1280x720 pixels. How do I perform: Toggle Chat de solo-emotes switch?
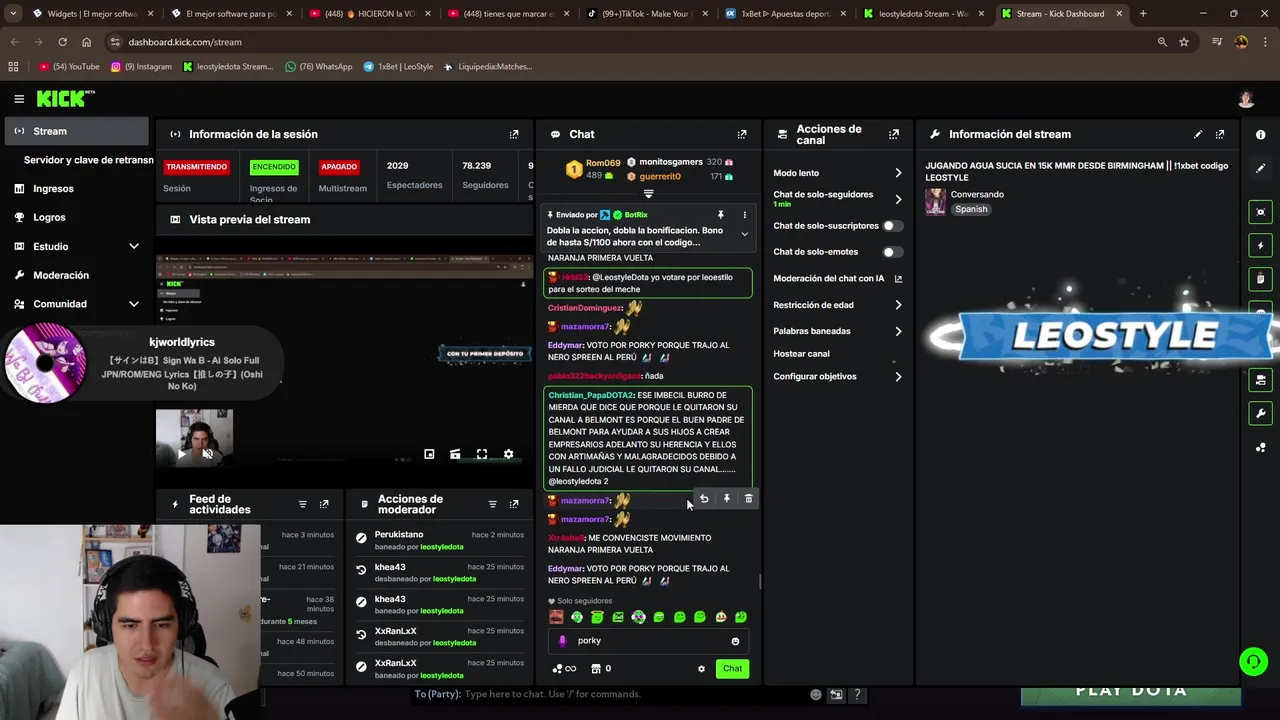(892, 252)
